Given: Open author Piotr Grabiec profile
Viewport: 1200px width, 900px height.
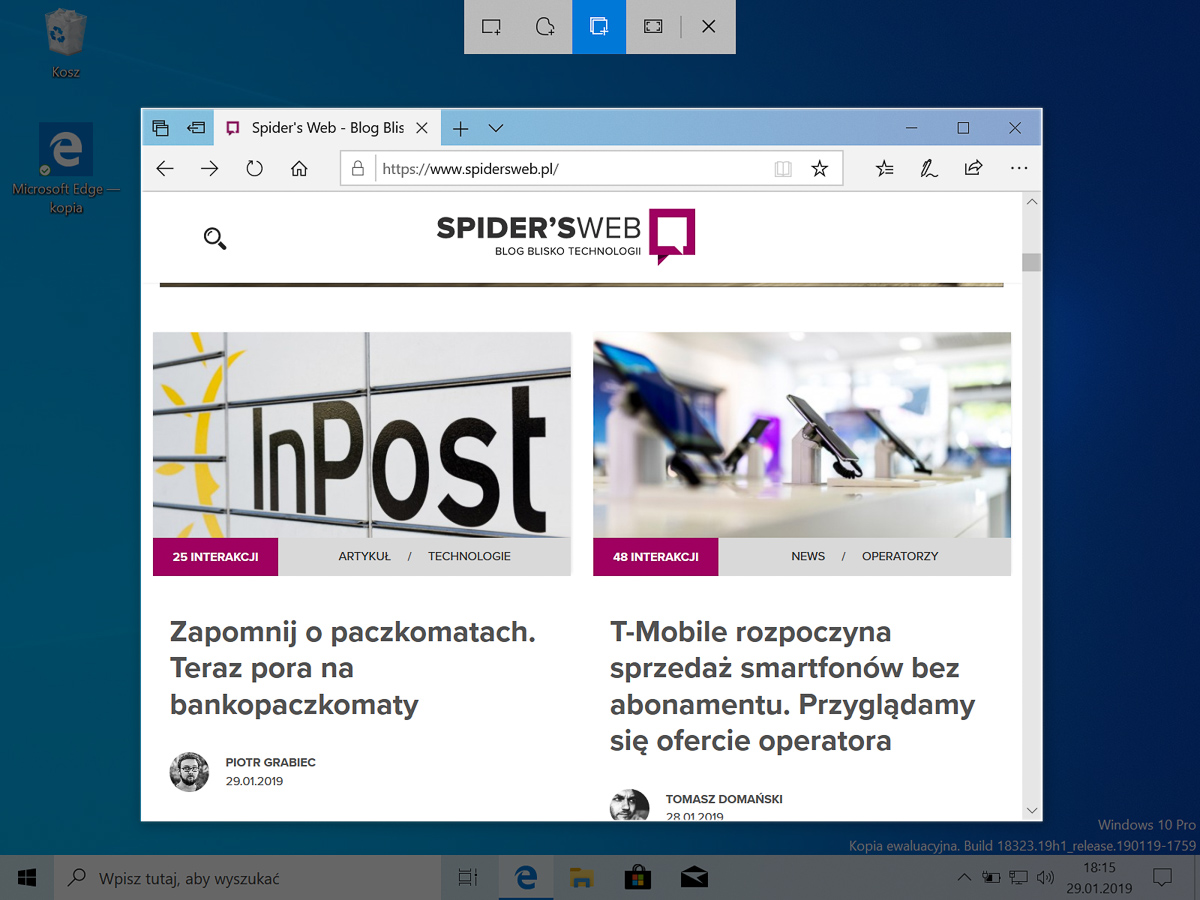Looking at the screenshot, I should click(270, 762).
